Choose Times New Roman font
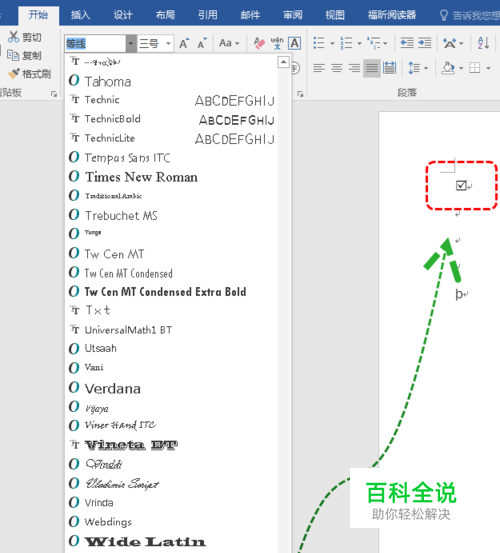This screenshot has height=553, width=500. tap(171, 177)
